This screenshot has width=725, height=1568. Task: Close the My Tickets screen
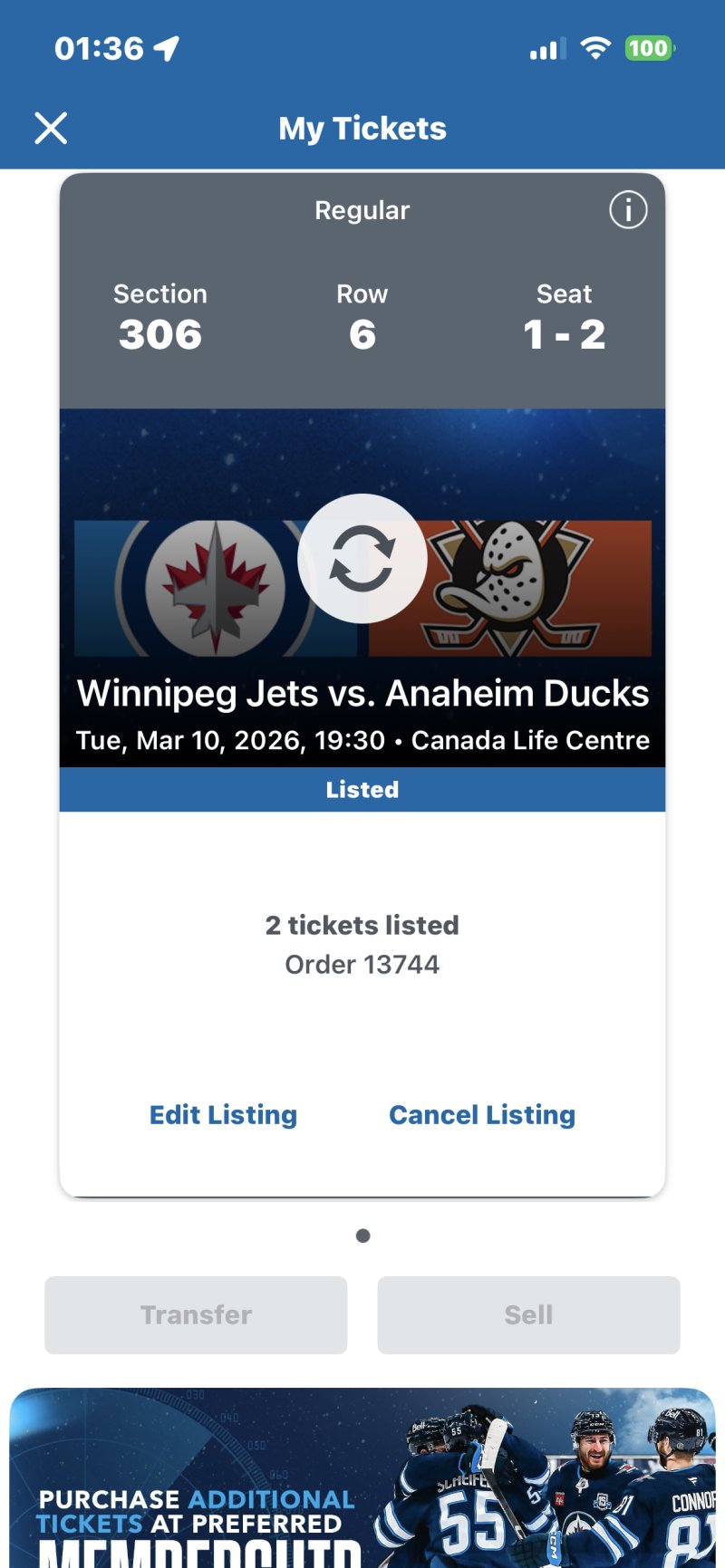51,128
